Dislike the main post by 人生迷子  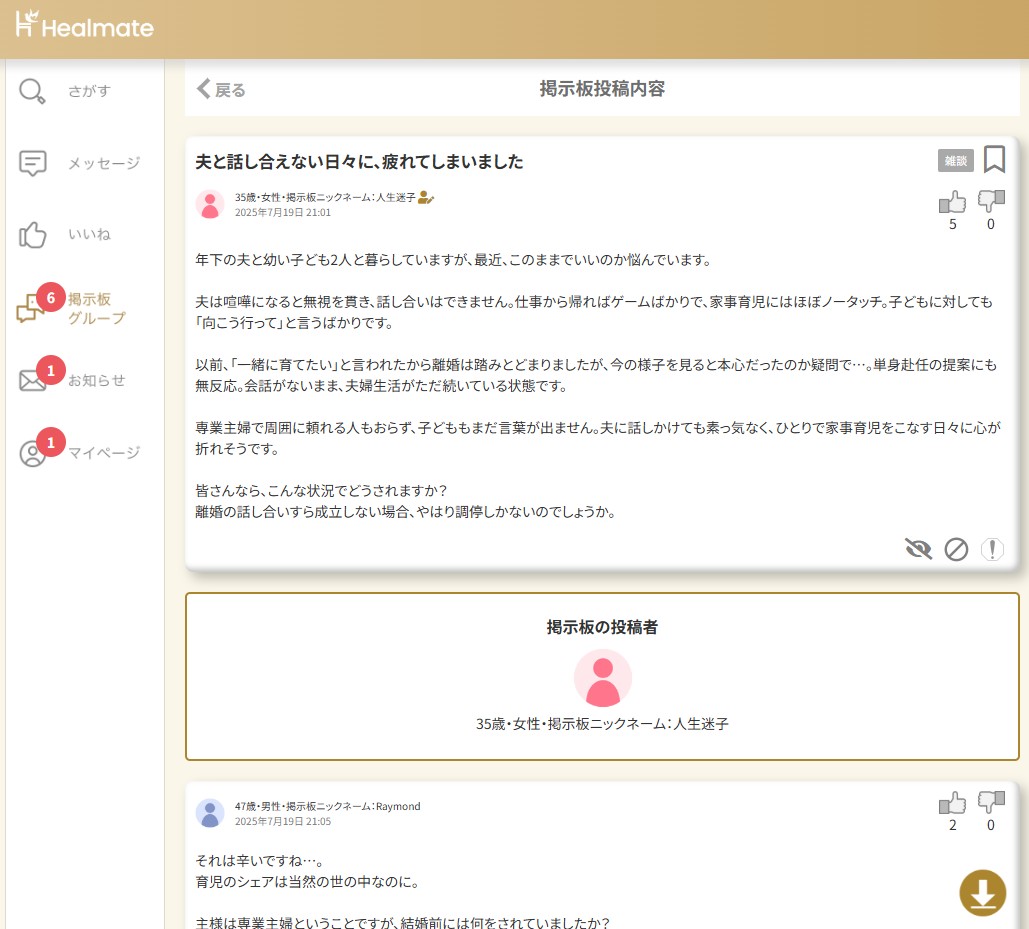tap(990, 202)
